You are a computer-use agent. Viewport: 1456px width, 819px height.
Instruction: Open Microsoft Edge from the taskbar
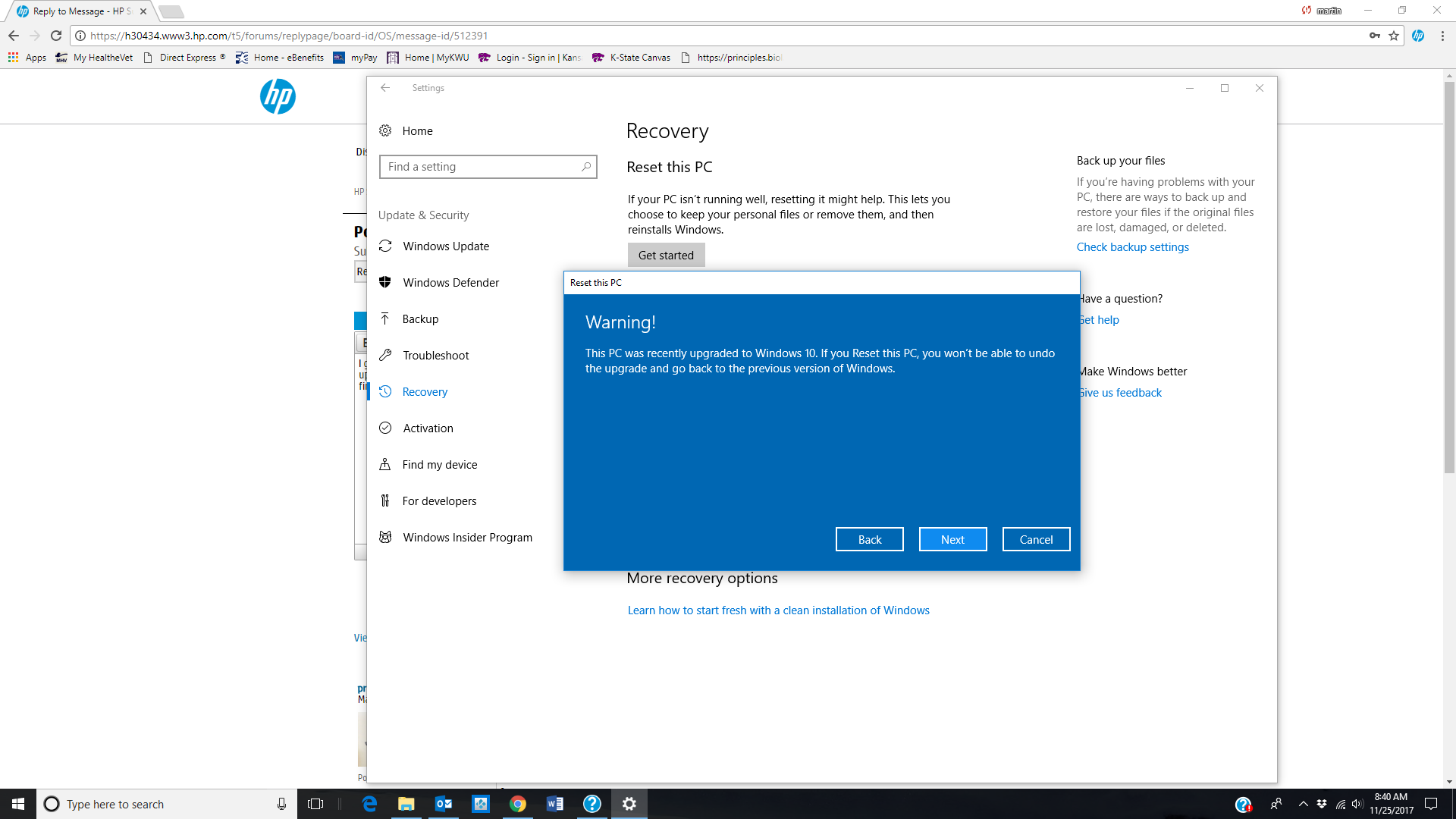tap(369, 804)
